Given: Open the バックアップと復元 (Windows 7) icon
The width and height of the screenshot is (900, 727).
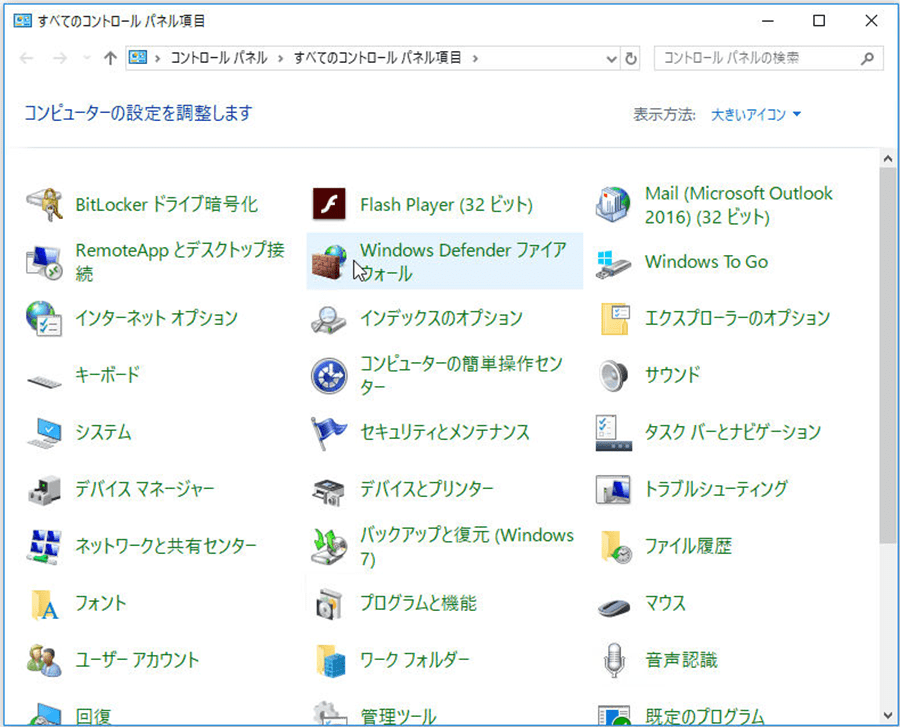Looking at the screenshot, I should point(329,547).
